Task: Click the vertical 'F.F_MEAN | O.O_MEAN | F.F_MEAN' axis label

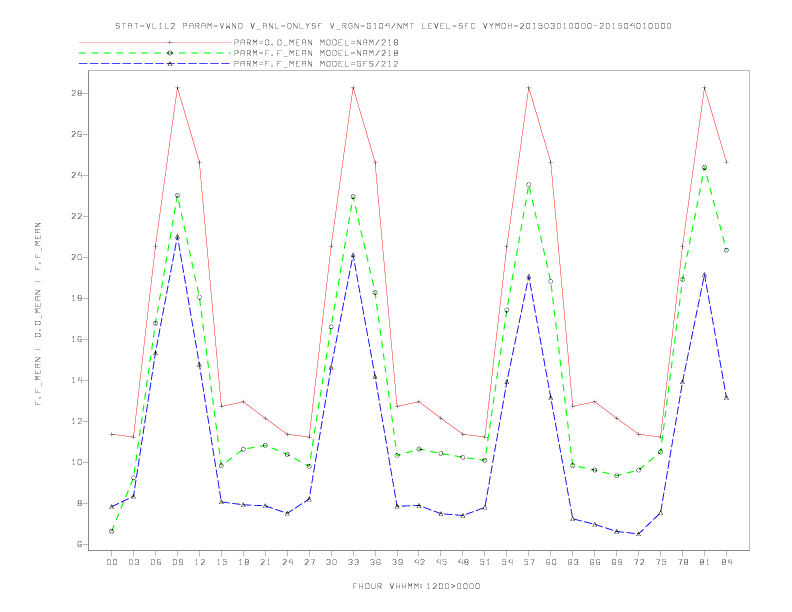Action: coord(38,314)
